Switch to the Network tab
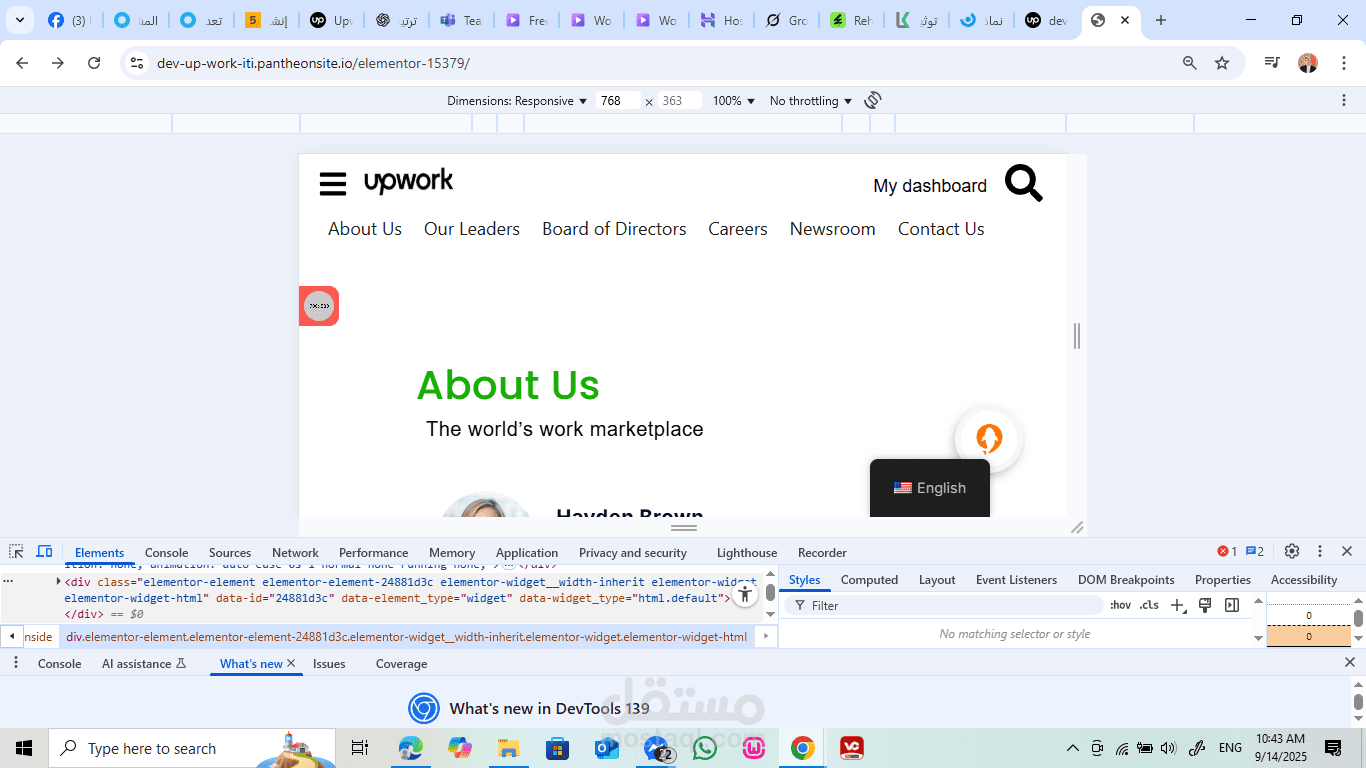The image size is (1366, 768). [x=295, y=552]
